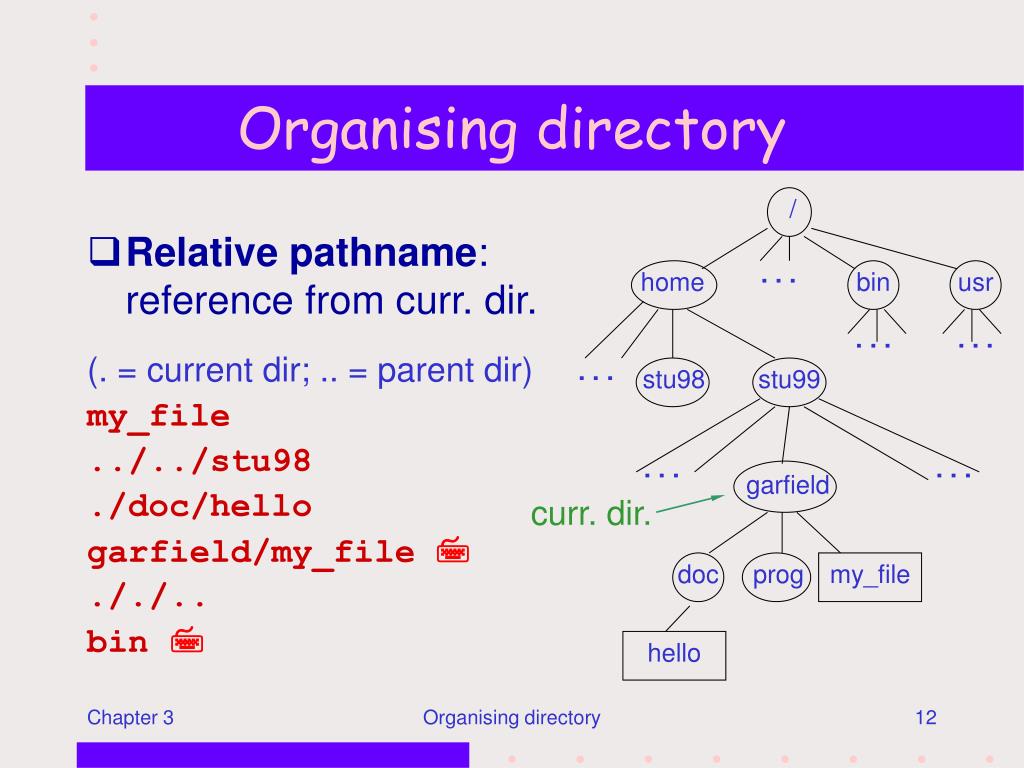Select the my_file box in tree

point(870,577)
